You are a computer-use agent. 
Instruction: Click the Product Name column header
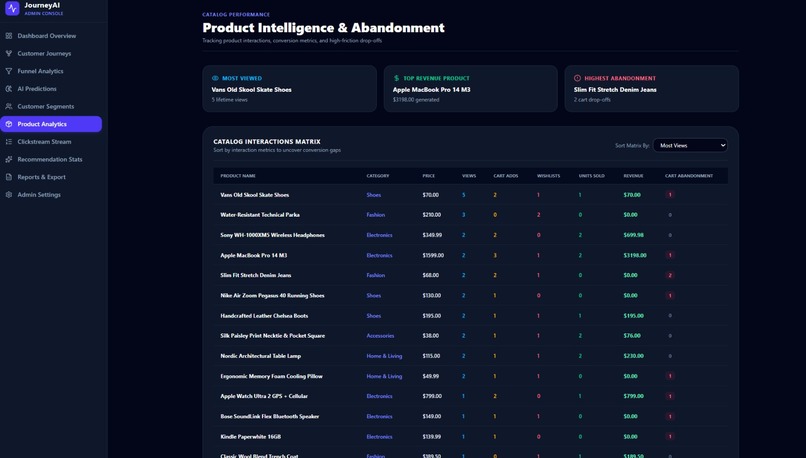click(238, 176)
